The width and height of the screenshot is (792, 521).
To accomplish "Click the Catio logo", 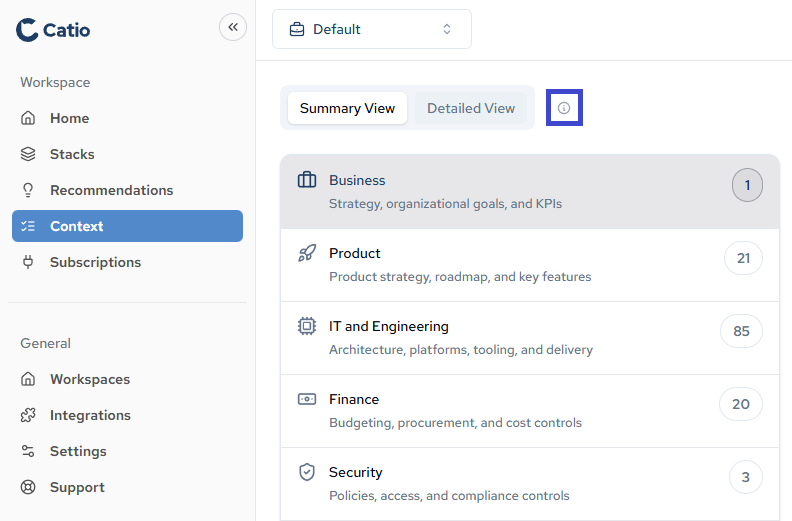I will [53, 30].
